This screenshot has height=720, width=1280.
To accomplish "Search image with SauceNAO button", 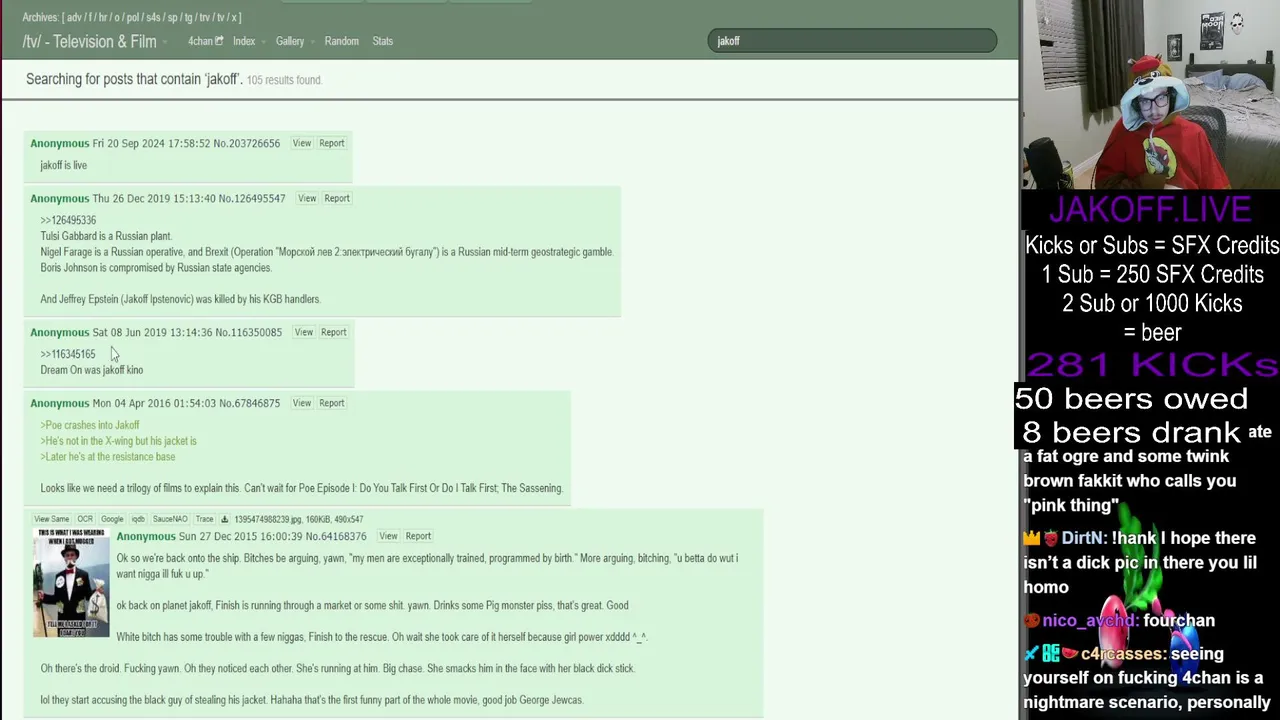I will pos(170,519).
